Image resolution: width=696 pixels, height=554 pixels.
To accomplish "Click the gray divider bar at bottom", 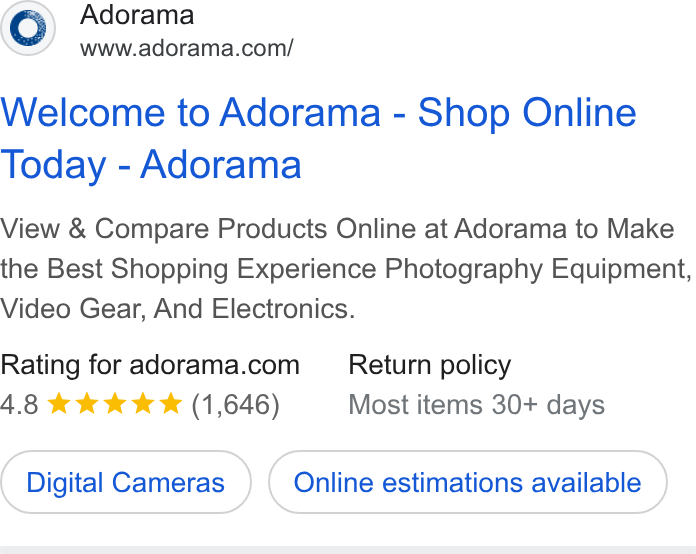I will click(348, 550).
